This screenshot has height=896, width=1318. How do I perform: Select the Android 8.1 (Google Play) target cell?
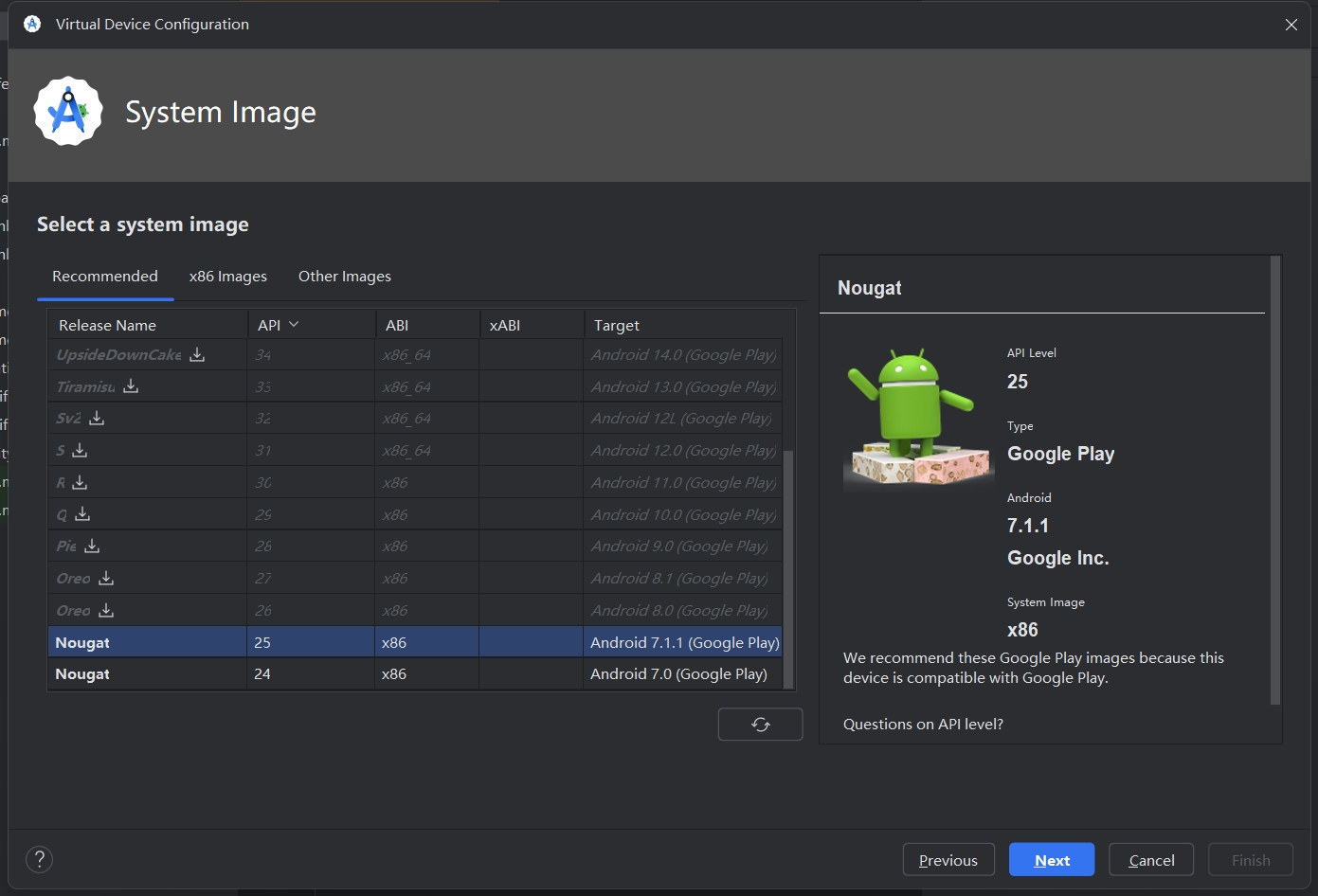[x=683, y=578]
